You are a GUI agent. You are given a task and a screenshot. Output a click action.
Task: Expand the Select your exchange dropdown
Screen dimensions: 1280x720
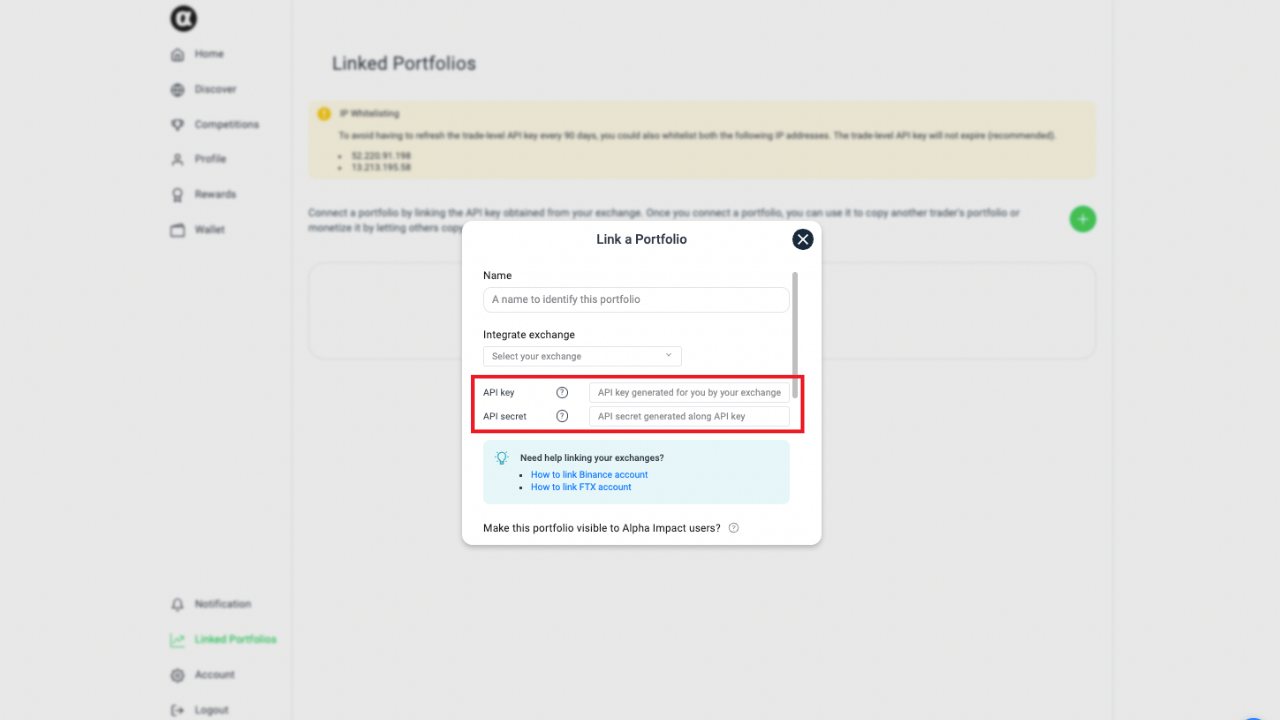[582, 356]
